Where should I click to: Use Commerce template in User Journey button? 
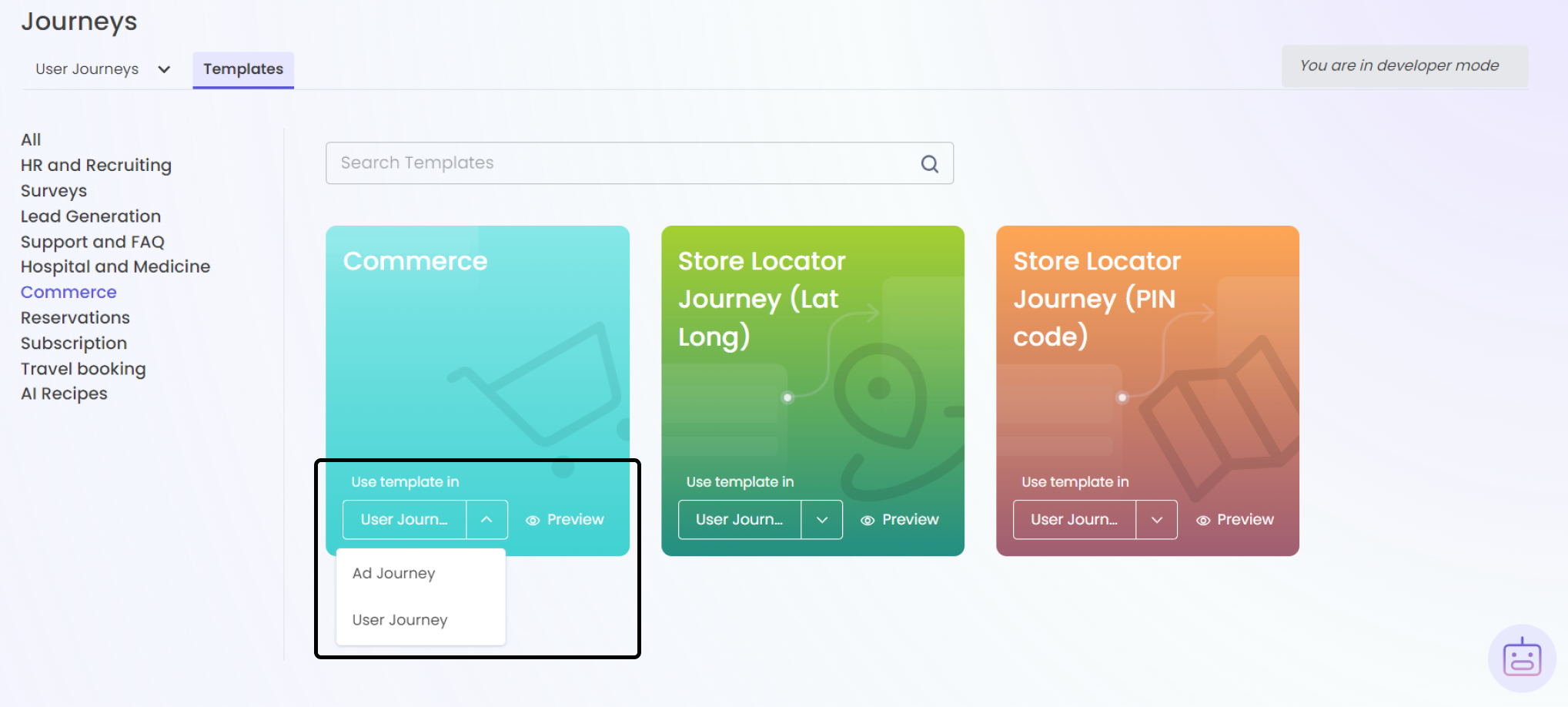pos(404,520)
